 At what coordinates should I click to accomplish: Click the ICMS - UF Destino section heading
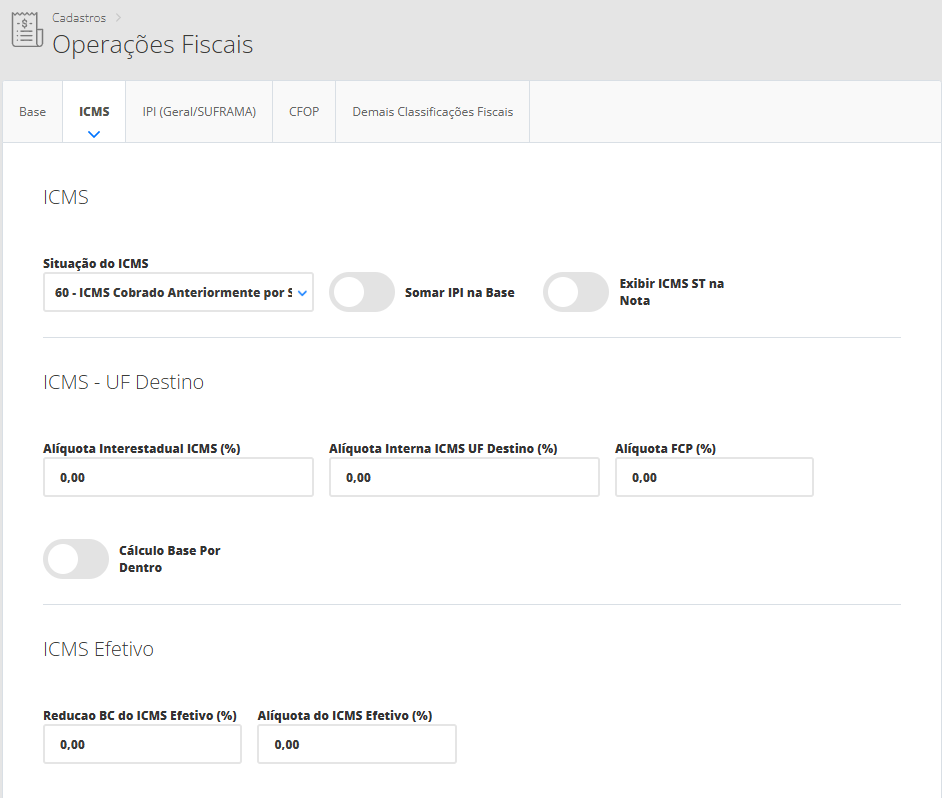[124, 382]
